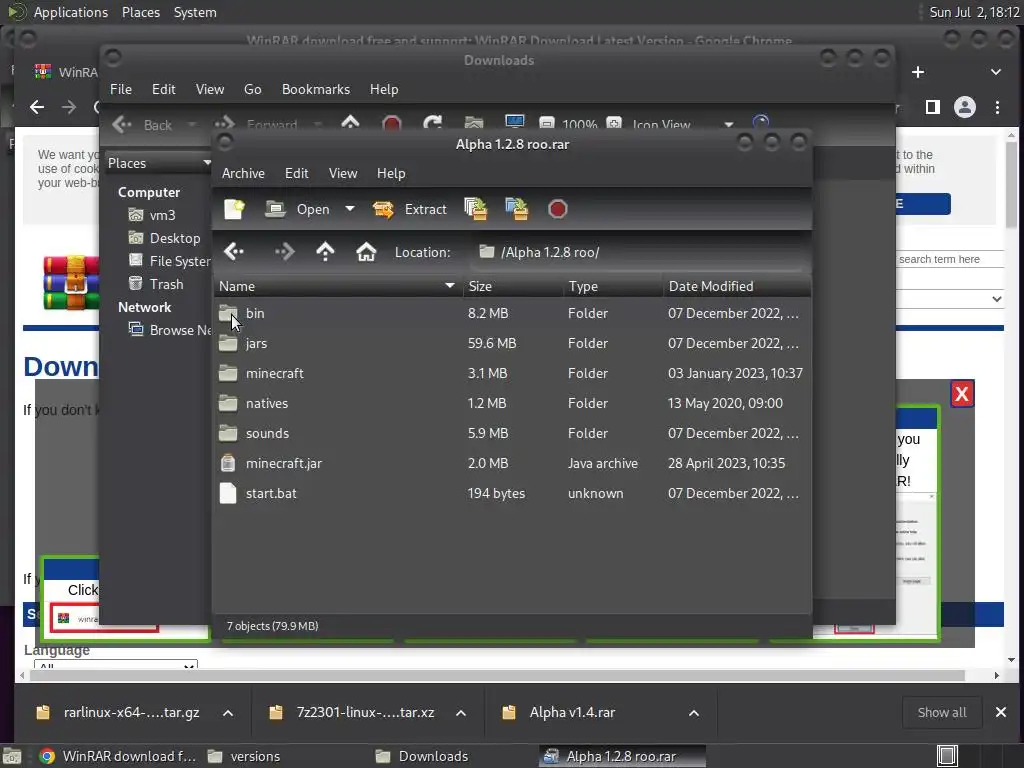Sort by the Type column header

coord(613,286)
